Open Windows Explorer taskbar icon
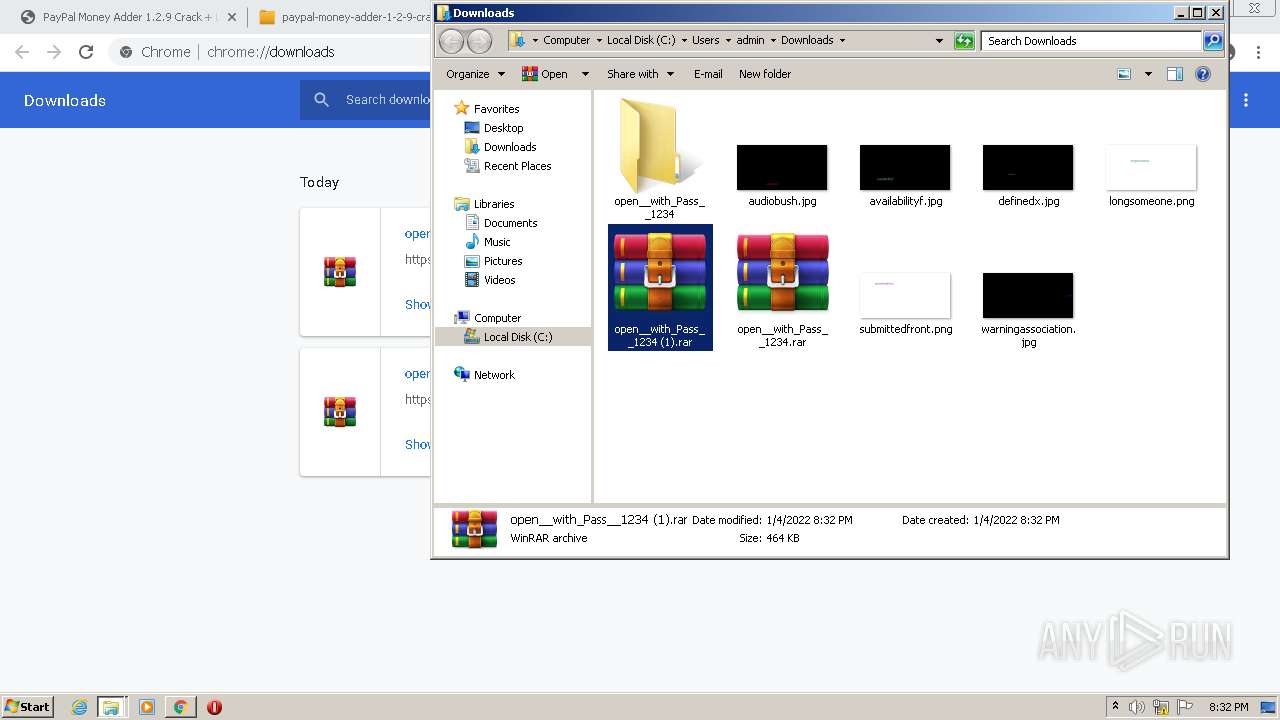The width and height of the screenshot is (1280, 720). pos(111,707)
